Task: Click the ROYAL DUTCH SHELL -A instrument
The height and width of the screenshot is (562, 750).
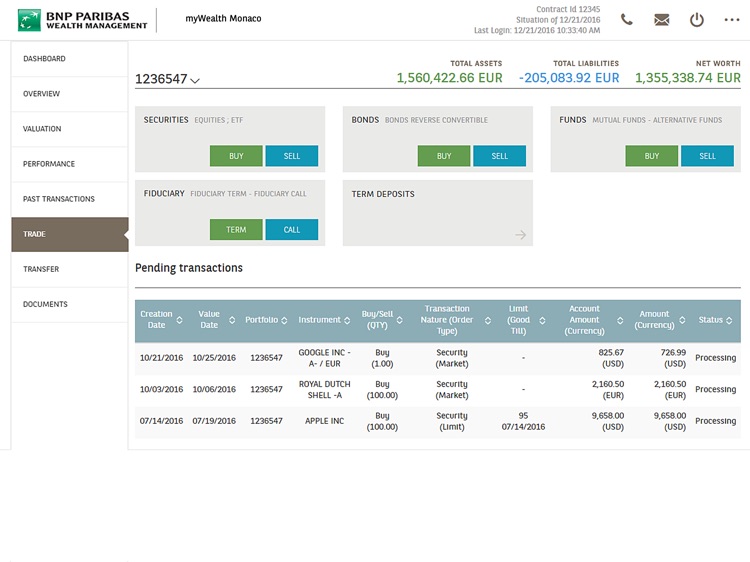Action: tap(324, 389)
